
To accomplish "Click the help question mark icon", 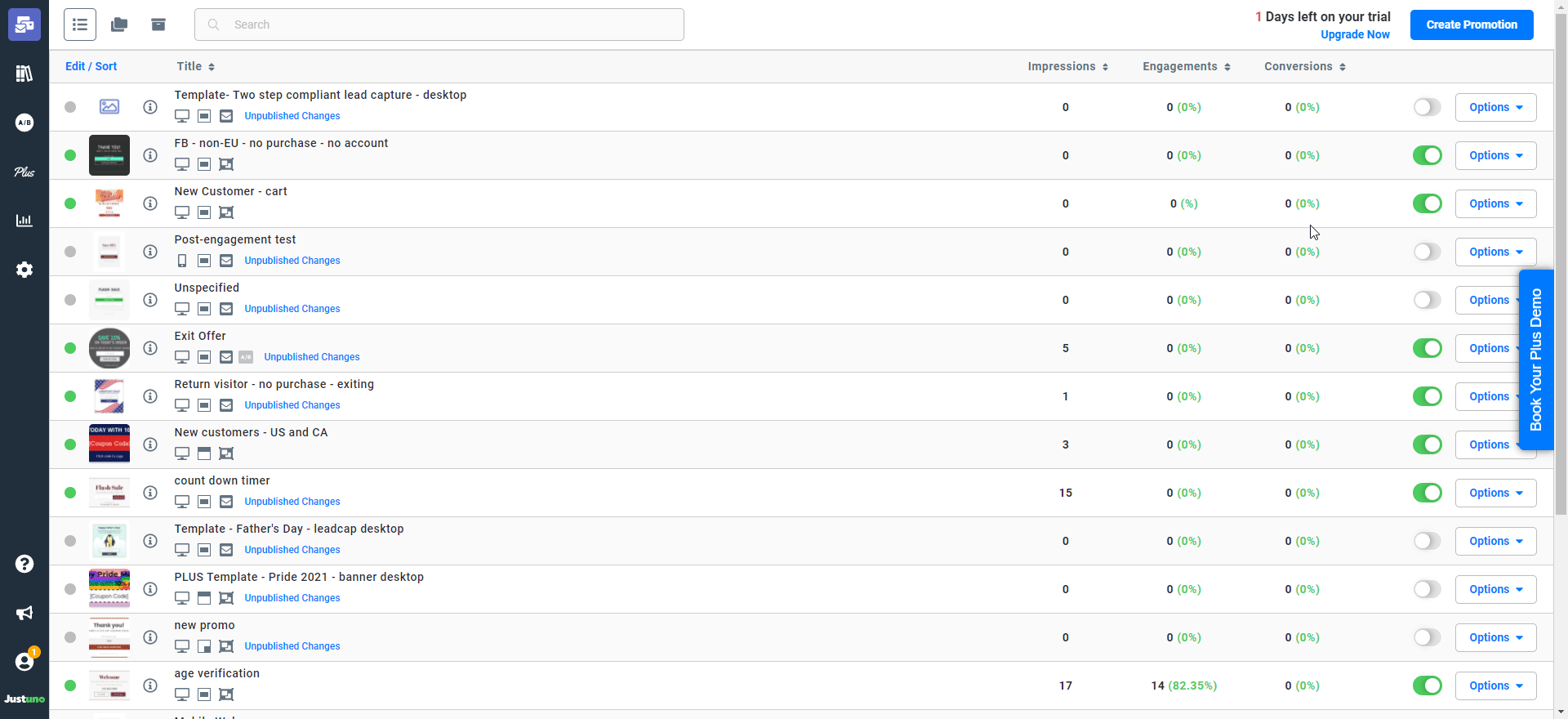I will click(x=24, y=564).
